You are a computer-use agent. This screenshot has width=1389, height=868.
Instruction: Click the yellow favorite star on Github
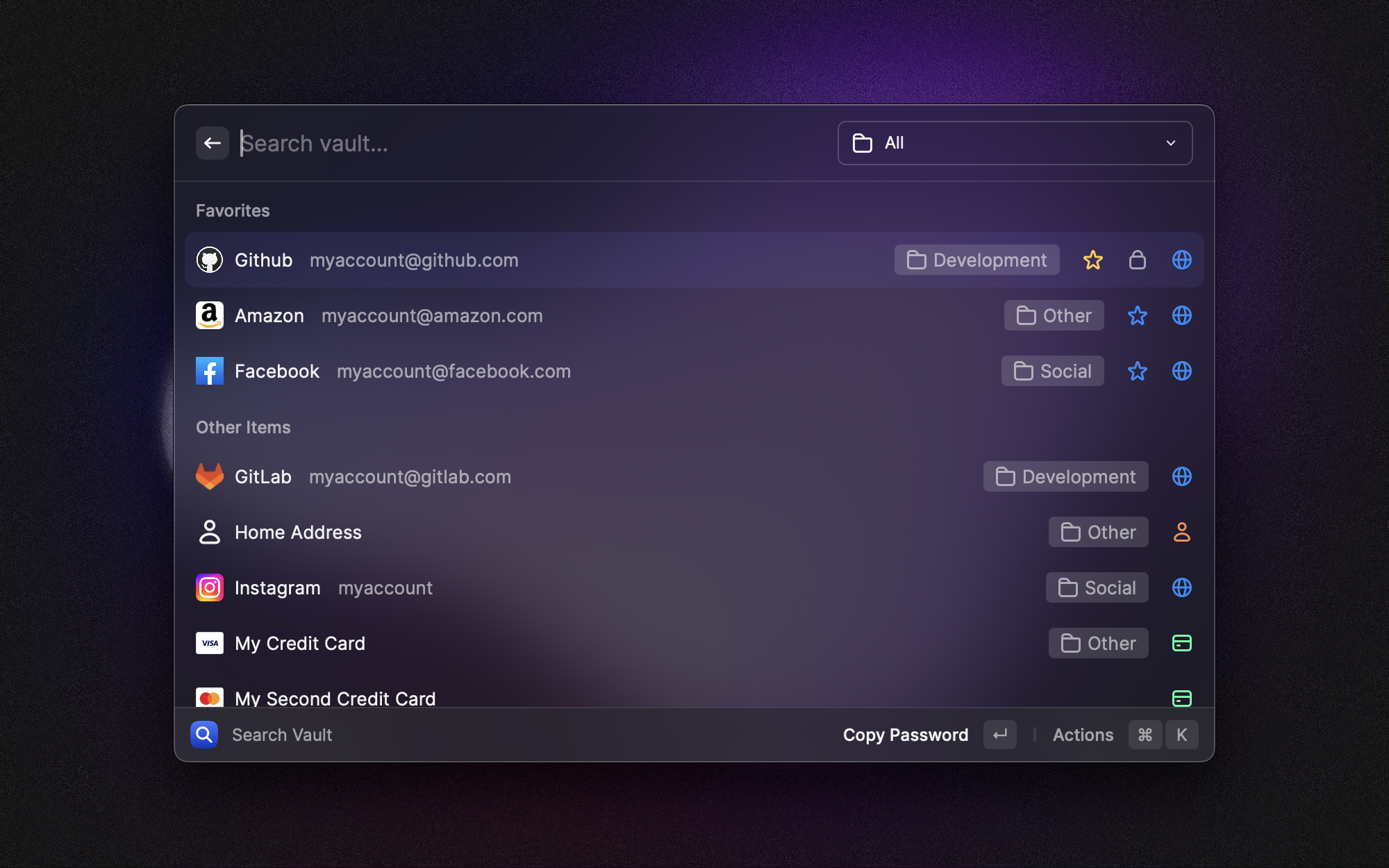tap(1092, 260)
